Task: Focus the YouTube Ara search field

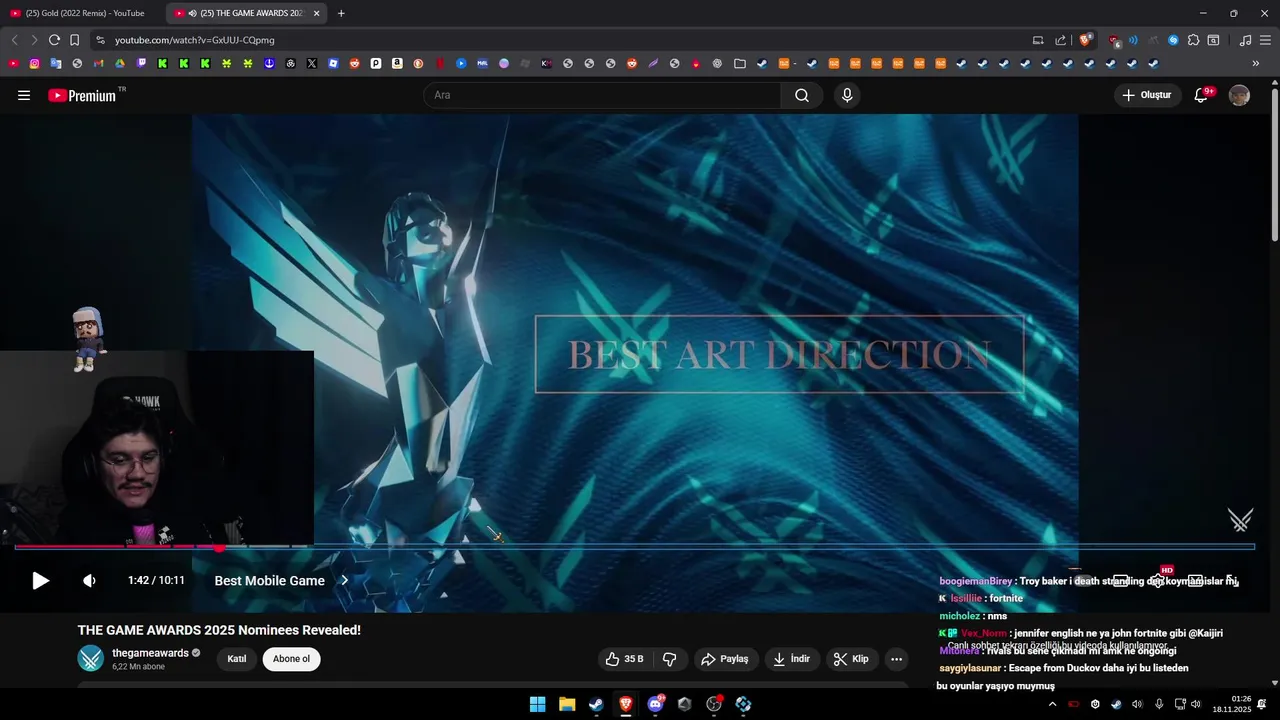Action: (602, 95)
